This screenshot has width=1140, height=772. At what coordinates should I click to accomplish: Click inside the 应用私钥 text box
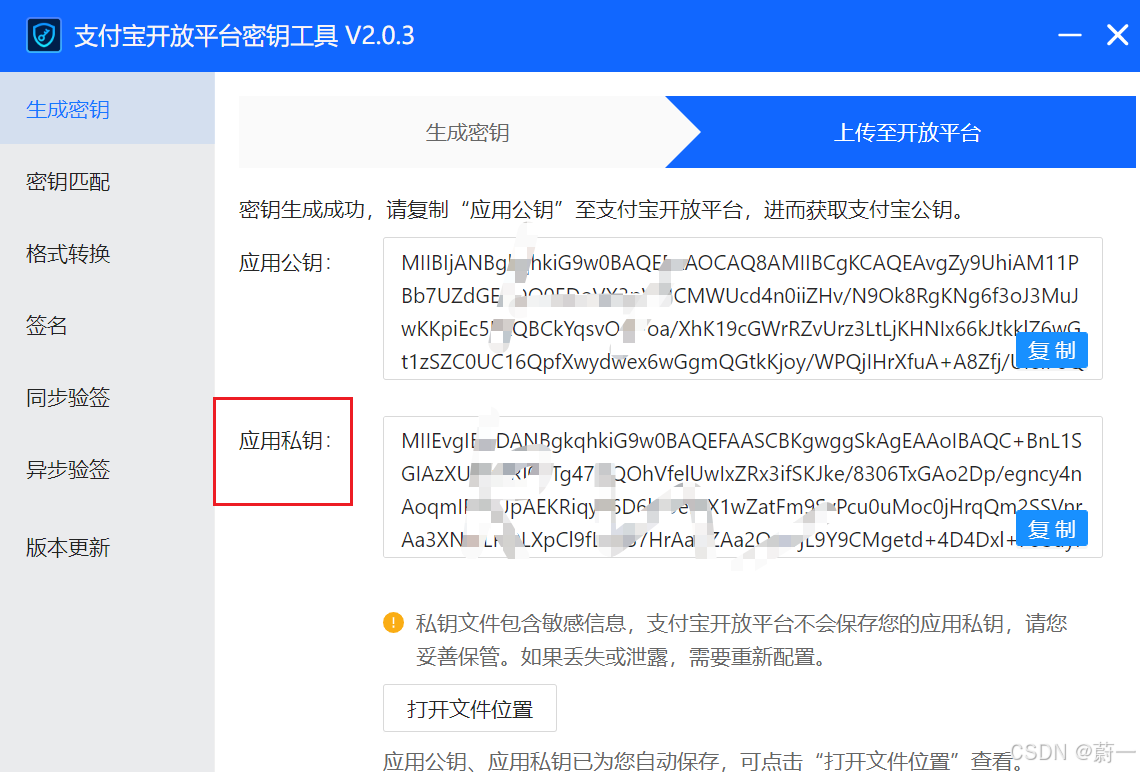(x=742, y=487)
